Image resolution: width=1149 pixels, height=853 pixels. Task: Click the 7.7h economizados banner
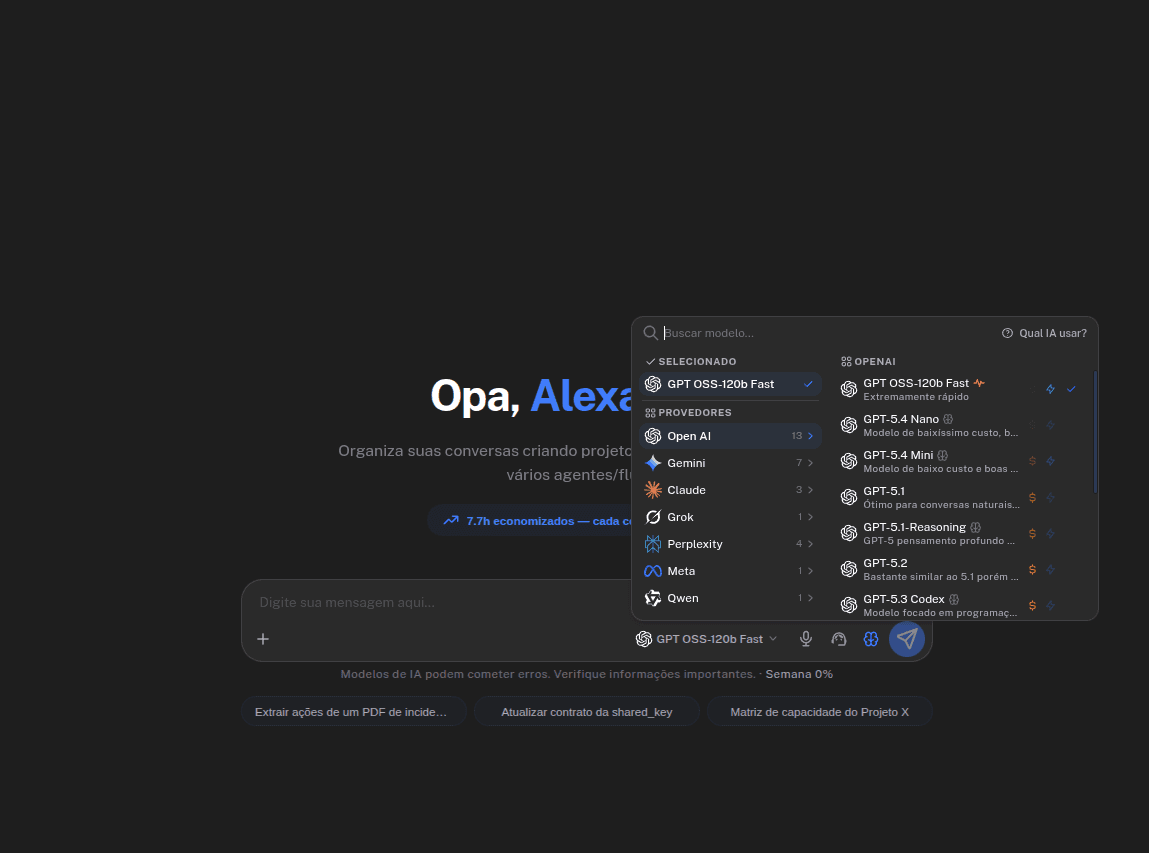(x=531, y=520)
